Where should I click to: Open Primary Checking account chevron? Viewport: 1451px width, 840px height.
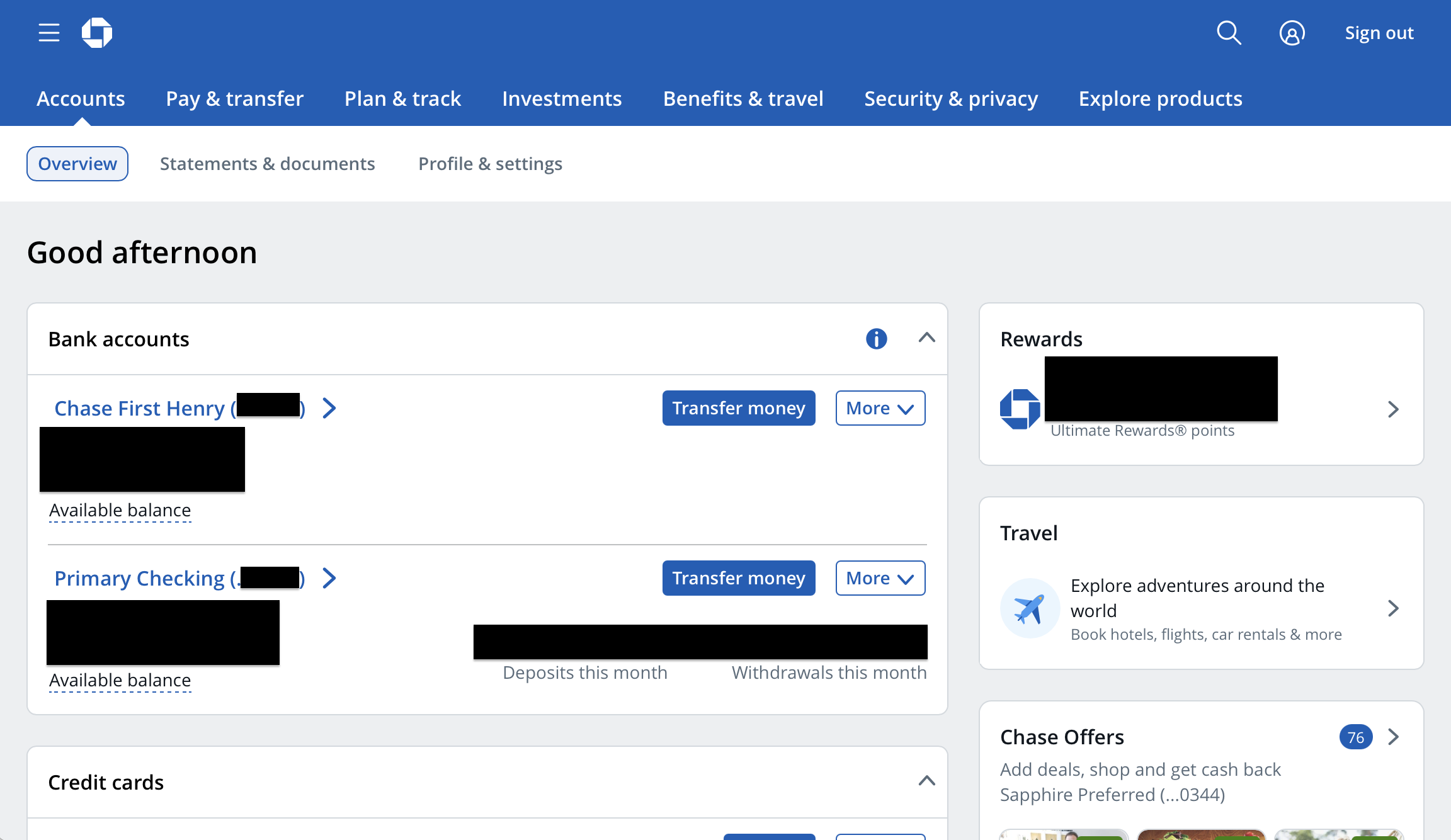click(329, 578)
